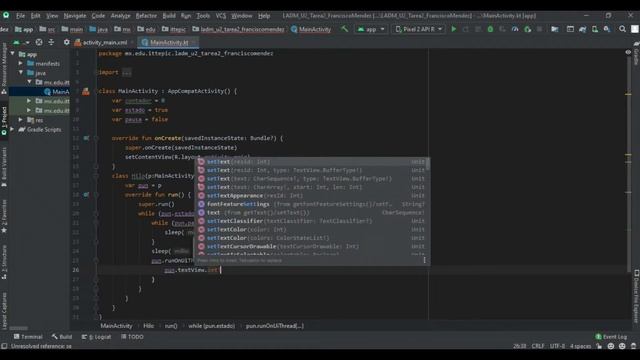The width and height of the screenshot is (640, 360).
Task: Toggle tool window quick-access icon bottom left
Action: pyautogui.click(x=4, y=346)
